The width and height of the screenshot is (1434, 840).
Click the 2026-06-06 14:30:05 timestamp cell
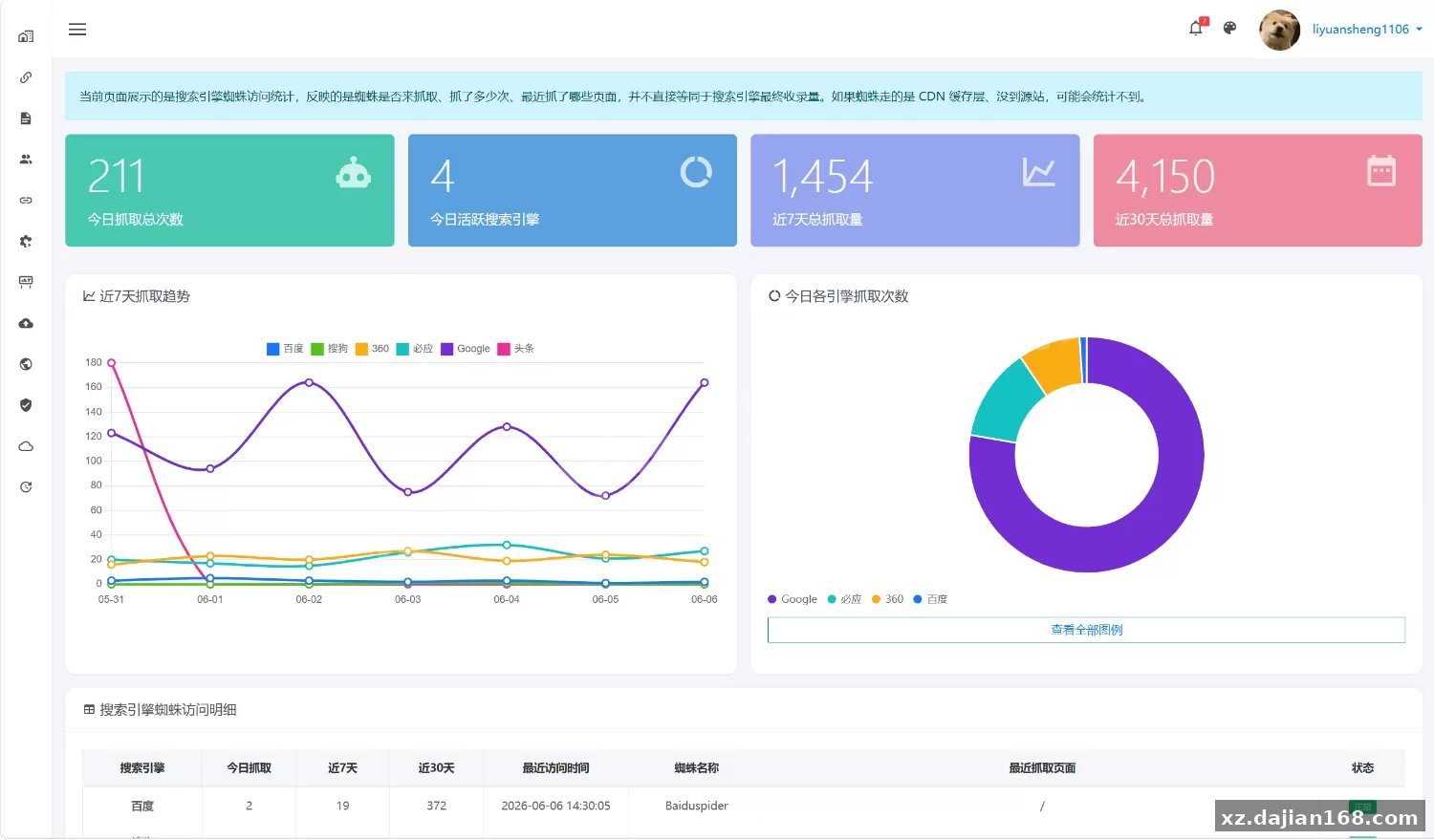tap(555, 806)
